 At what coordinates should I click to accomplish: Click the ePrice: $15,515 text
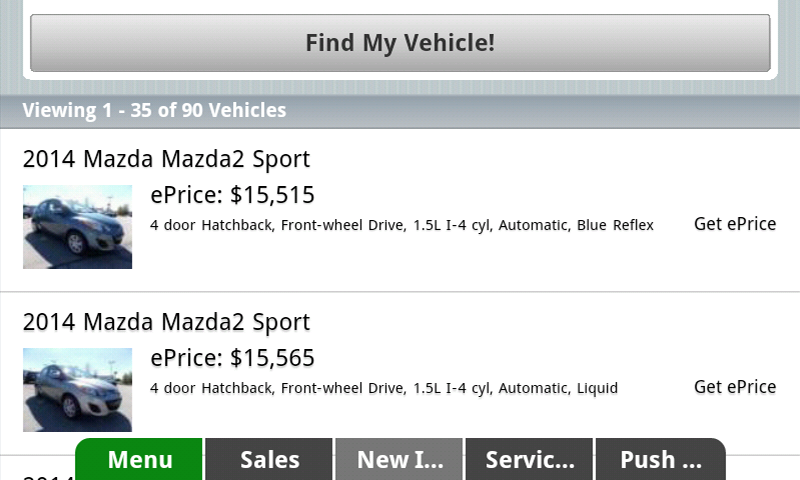(x=232, y=195)
